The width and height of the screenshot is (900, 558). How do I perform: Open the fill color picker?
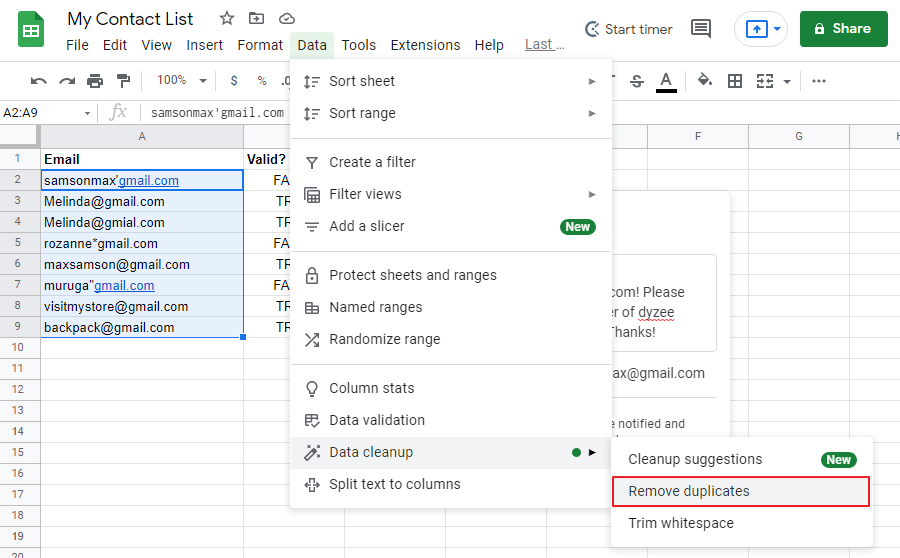pyautogui.click(x=705, y=80)
